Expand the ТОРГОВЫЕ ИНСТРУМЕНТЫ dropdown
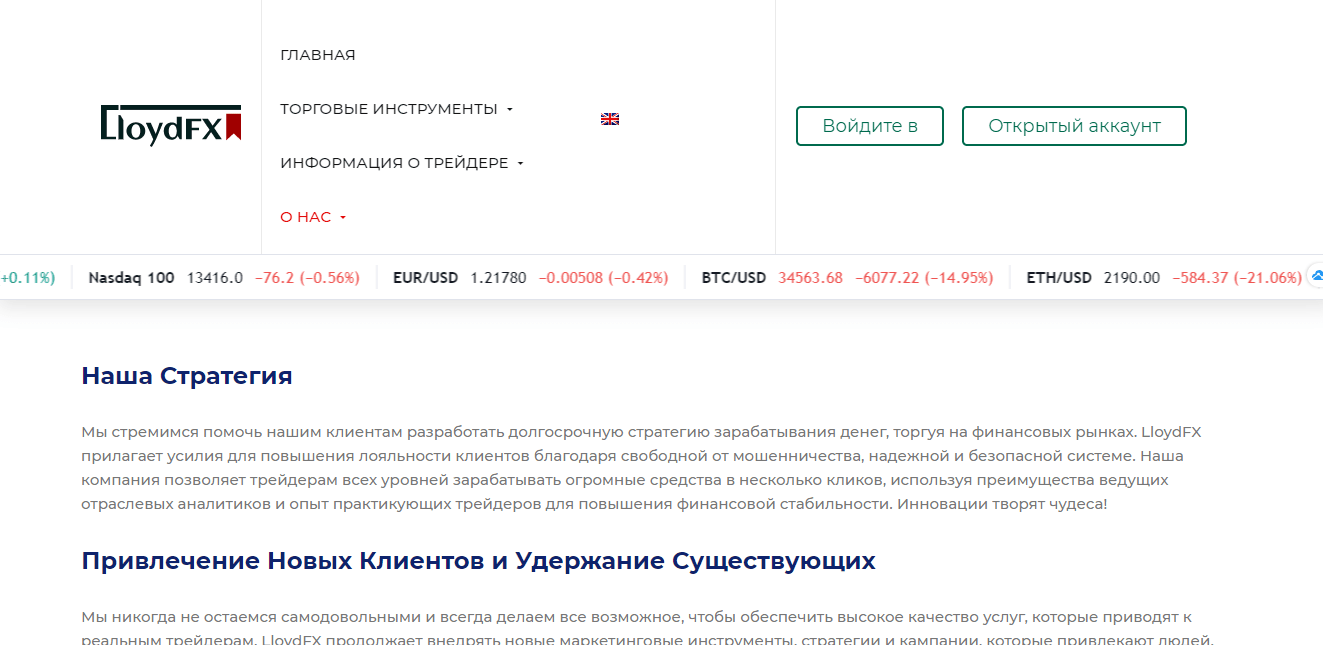Screen dimensions: 1323x645 [396, 109]
